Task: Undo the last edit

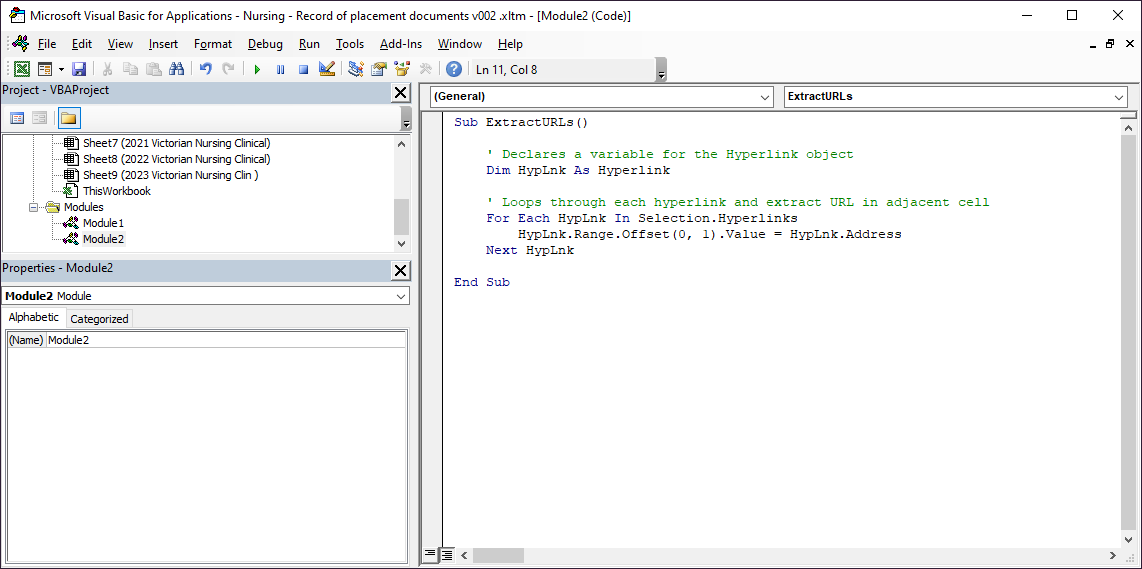Action: 205,69
